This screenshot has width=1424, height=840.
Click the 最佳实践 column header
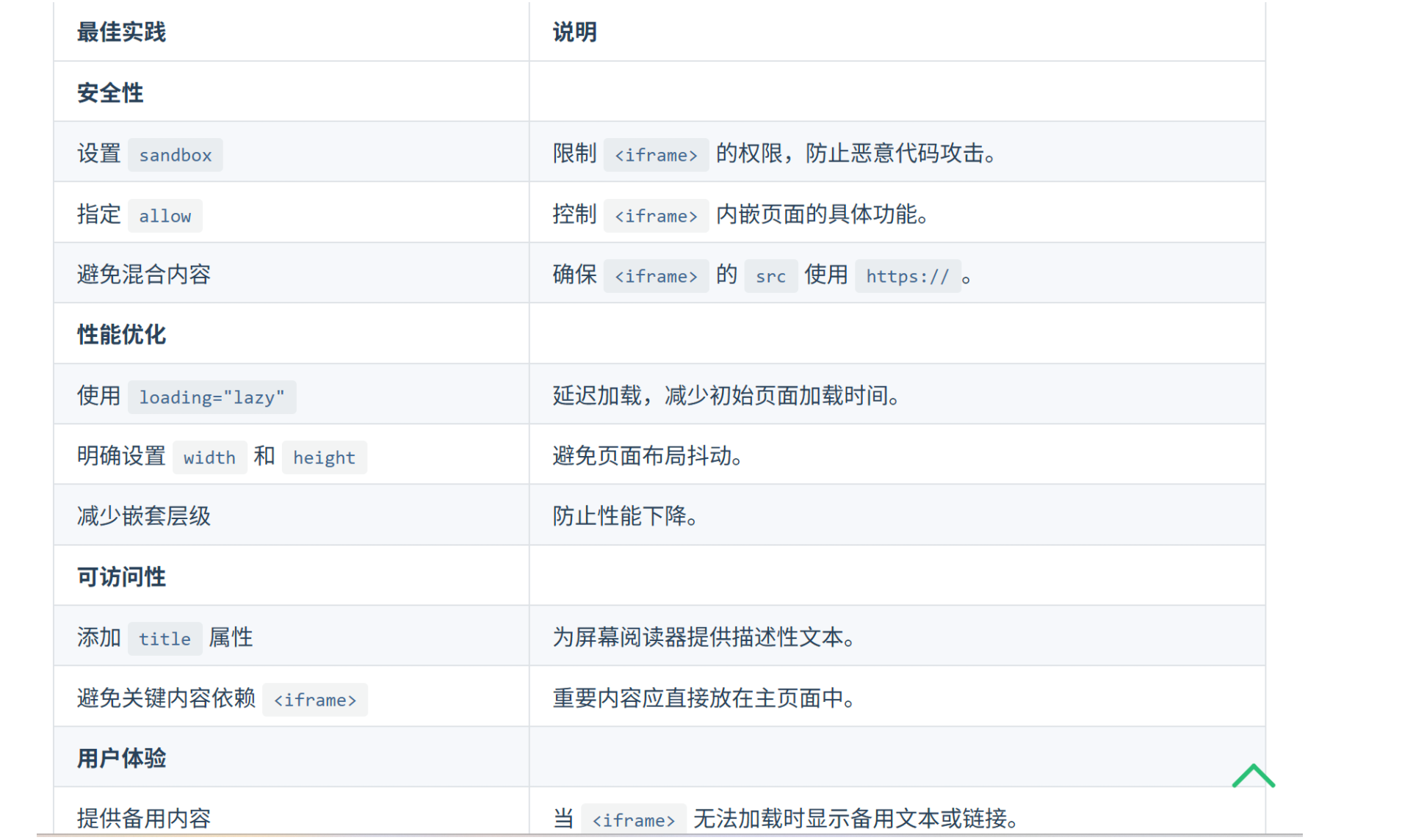(121, 32)
